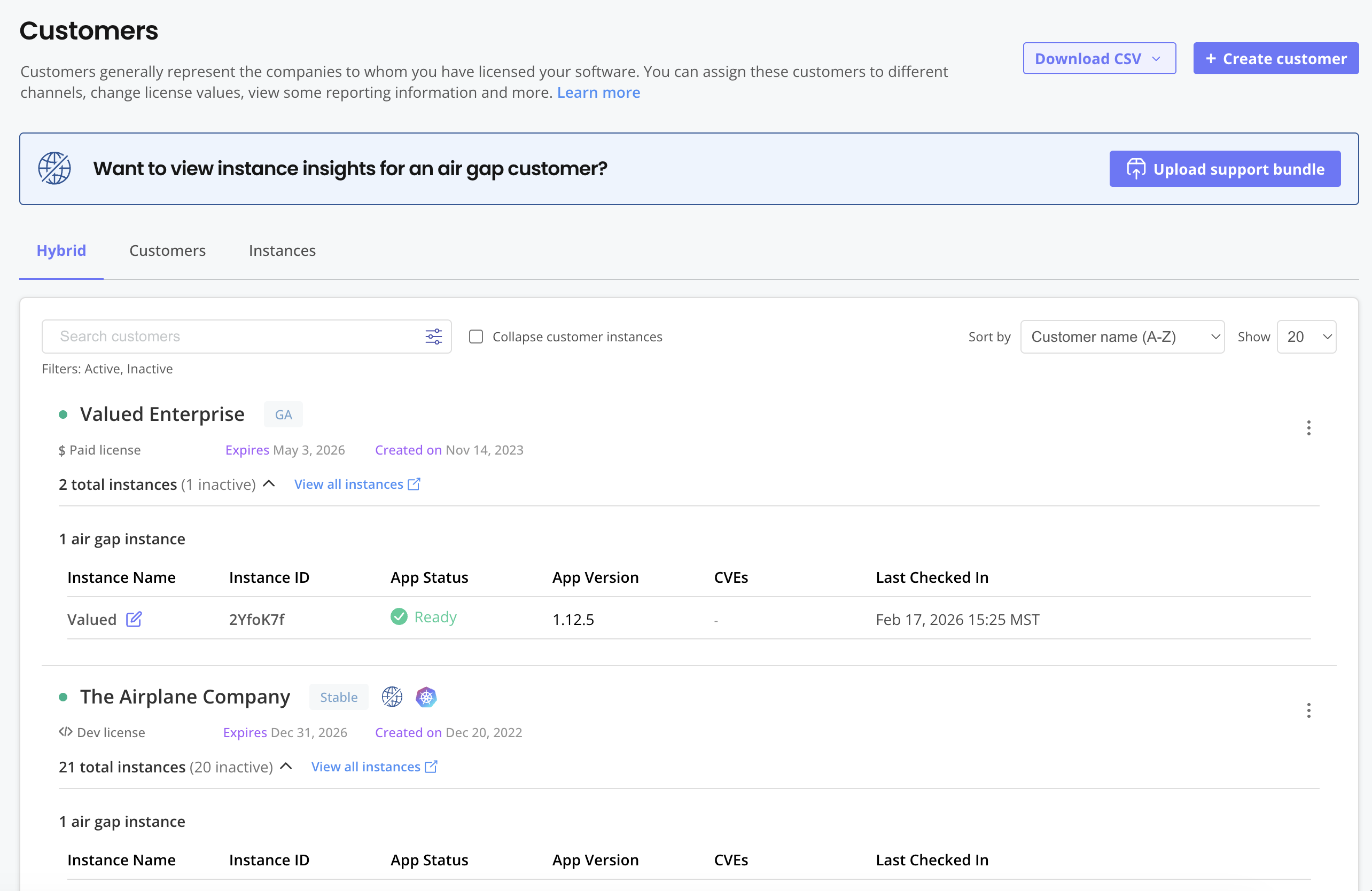Switch to the Instances tab
The width and height of the screenshot is (1372, 891).
282,250
